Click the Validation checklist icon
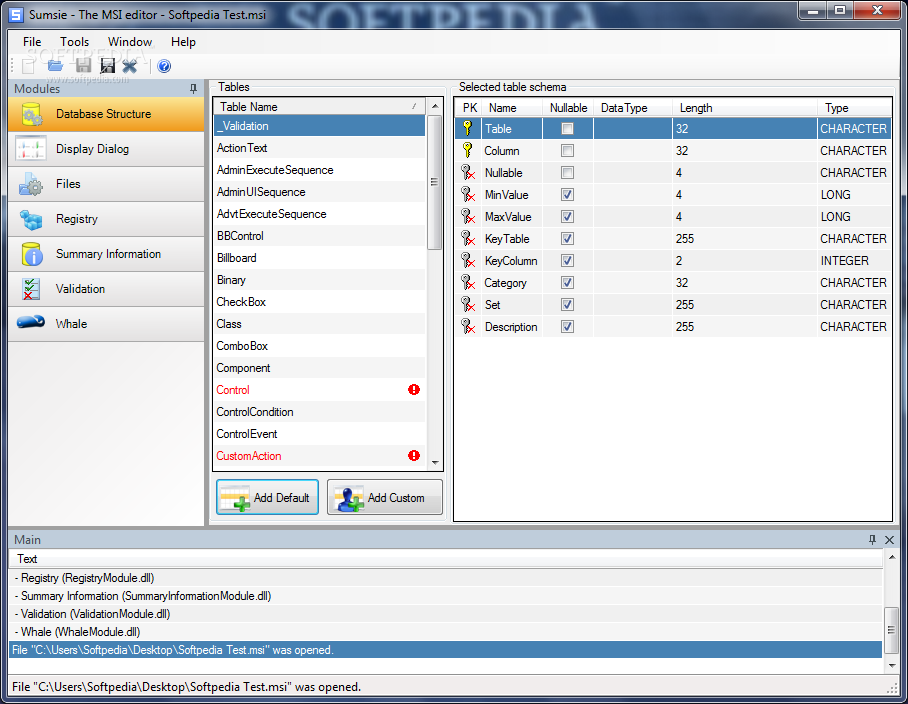Screen dimensions: 908x704 point(31,289)
